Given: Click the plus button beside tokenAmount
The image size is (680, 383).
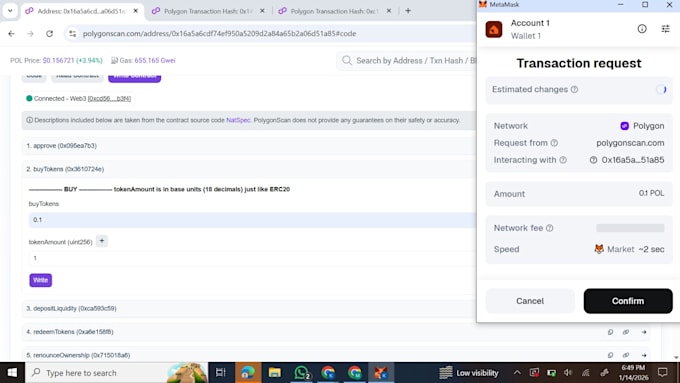Looking at the screenshot, I should (101, 241).
